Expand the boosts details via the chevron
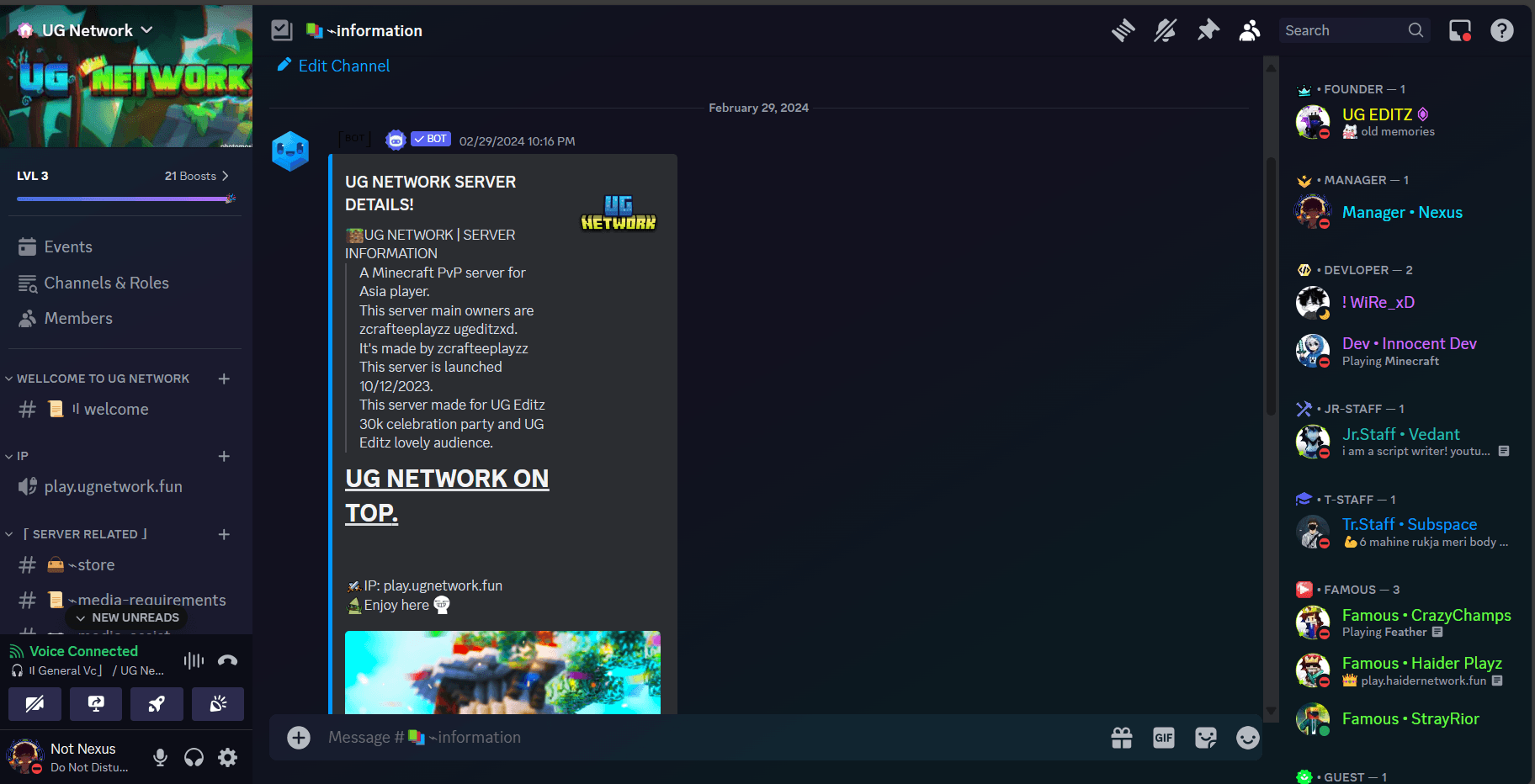This screenshot has height=784, width=1535. click(226, 176)
